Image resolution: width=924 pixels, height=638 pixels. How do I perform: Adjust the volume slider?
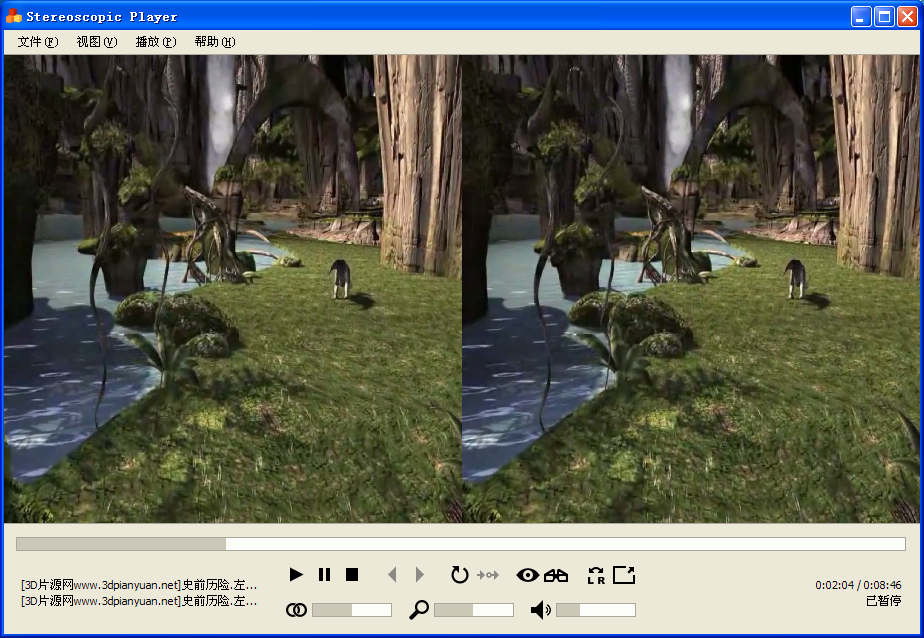597,609
